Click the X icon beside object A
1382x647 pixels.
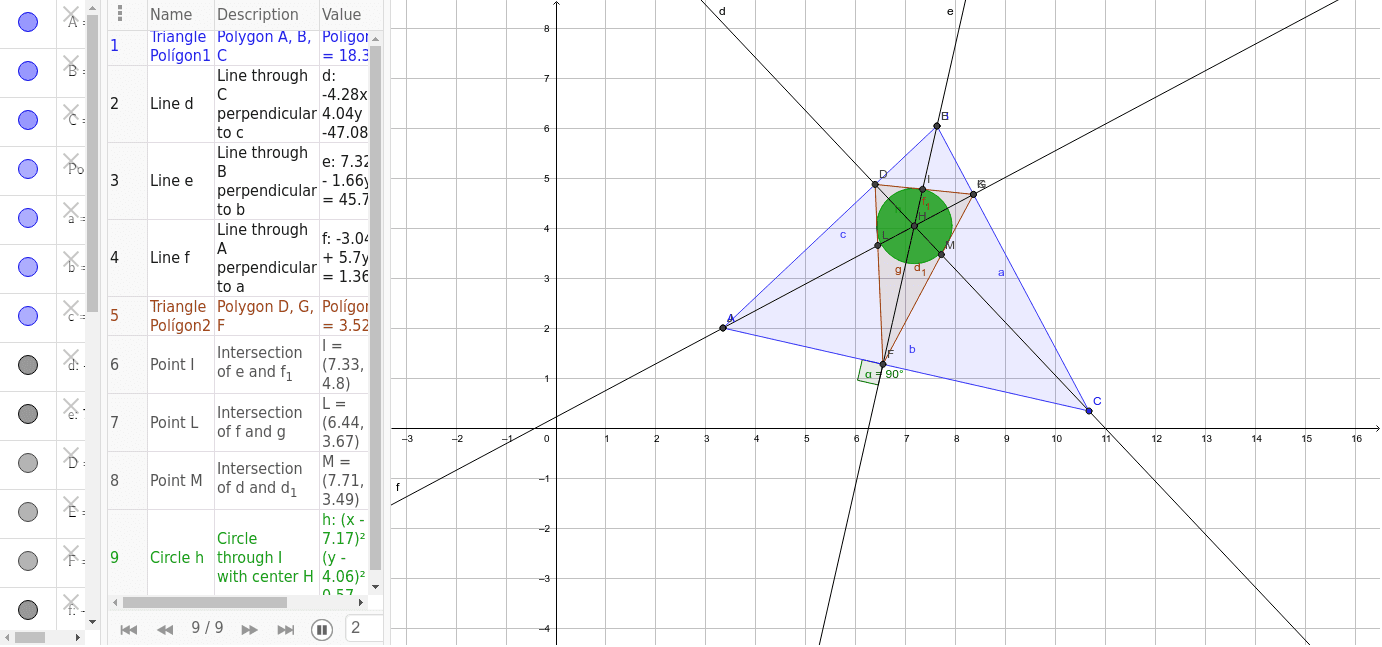[x=71, y=15]
